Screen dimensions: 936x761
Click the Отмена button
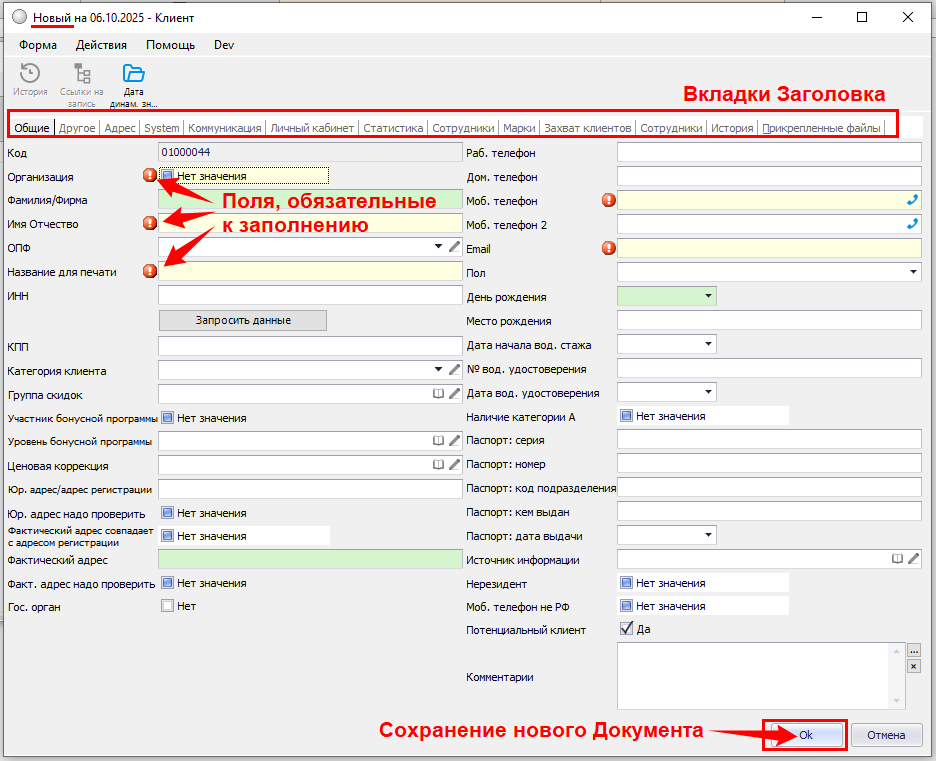885,735
